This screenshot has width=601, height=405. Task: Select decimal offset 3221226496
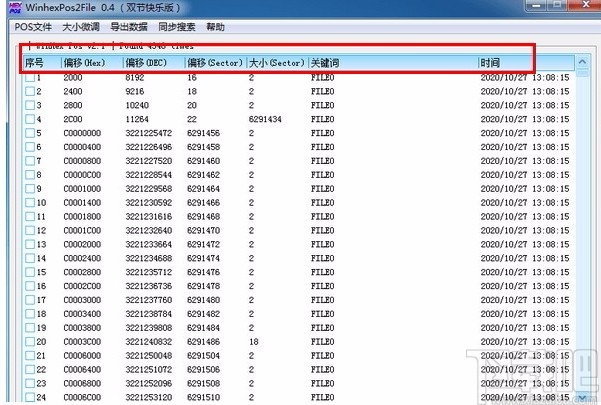click(149, 147)
